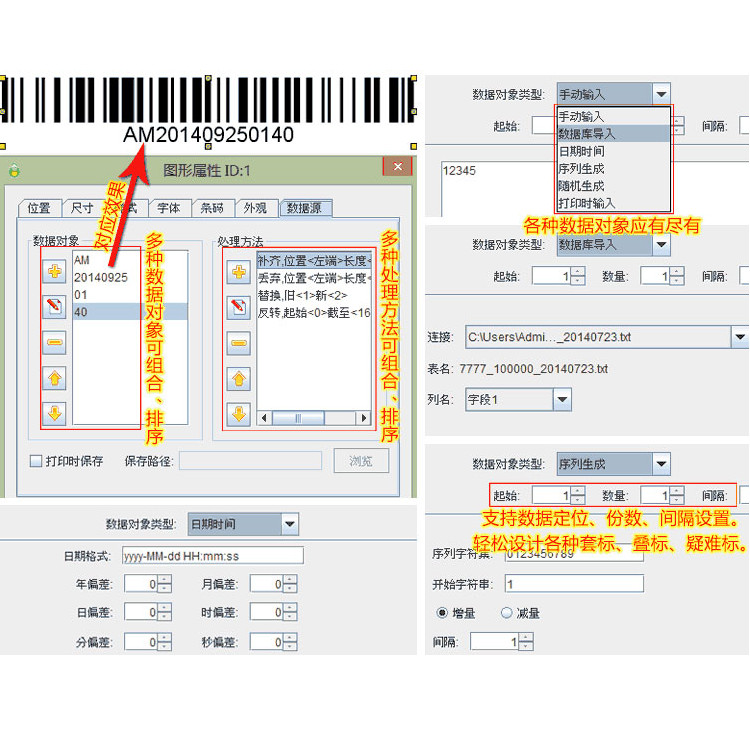Open the 手动输入 data object type dropdown
The width and height of the screenshot is (750, 750).
click(x=661, y=94)
